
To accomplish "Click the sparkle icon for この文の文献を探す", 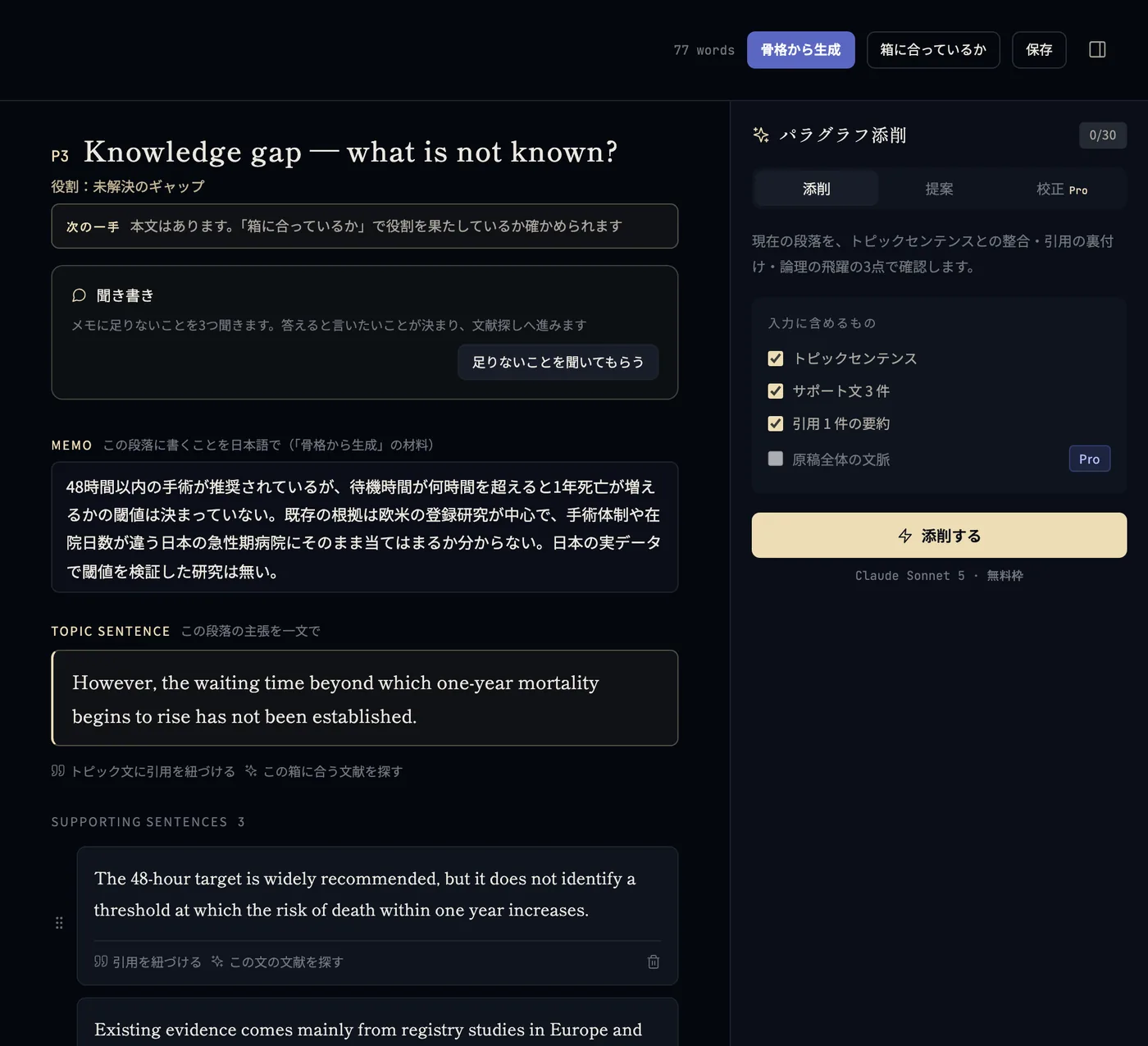I will 217,961.
